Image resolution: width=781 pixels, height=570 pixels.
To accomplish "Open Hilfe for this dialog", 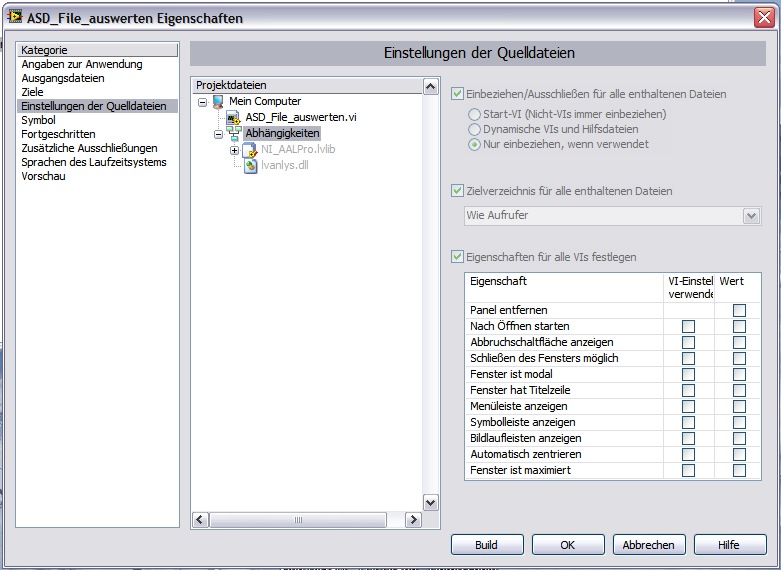I will [730, 545].
